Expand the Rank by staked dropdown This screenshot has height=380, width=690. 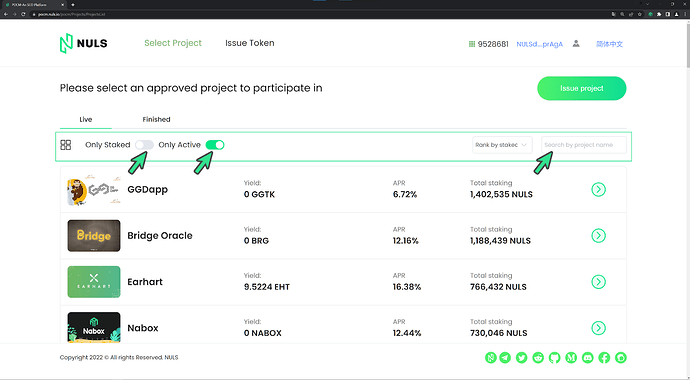502,145
